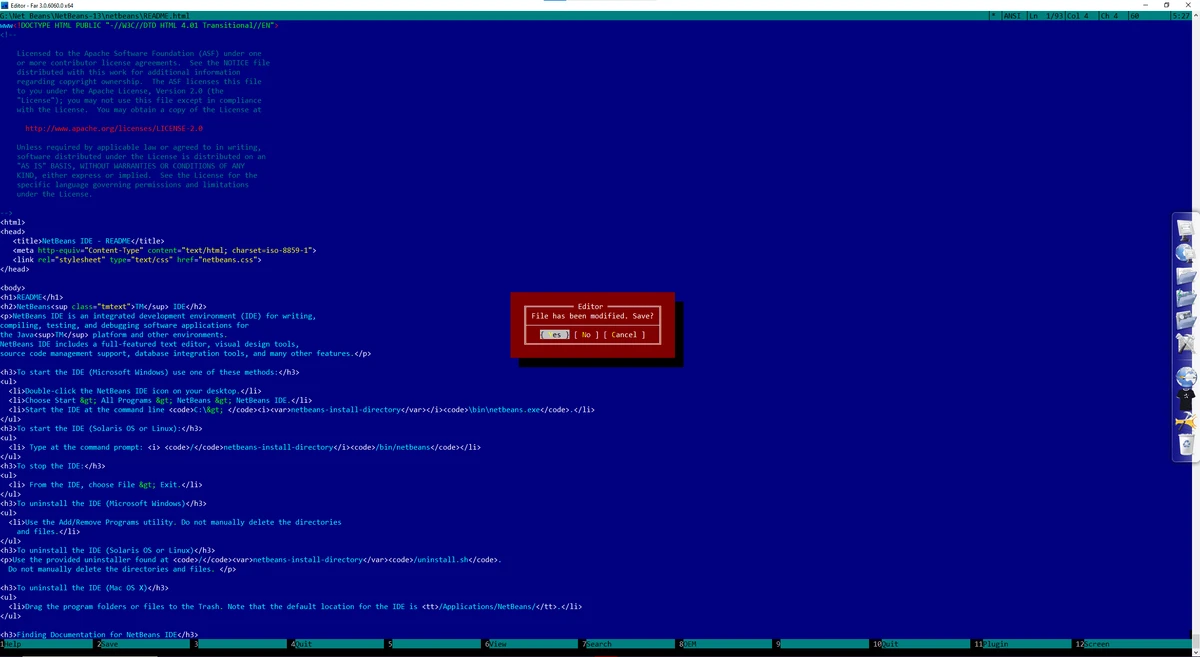Click the Ch 4 status indicator
This screenshot has height=657, width=1200.
coord(1110,16)
